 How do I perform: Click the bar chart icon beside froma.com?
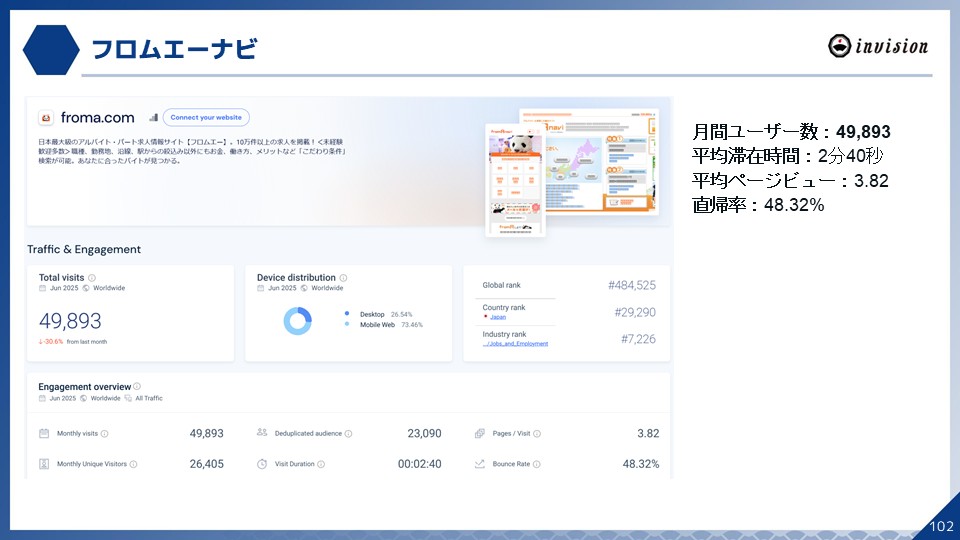153,118
